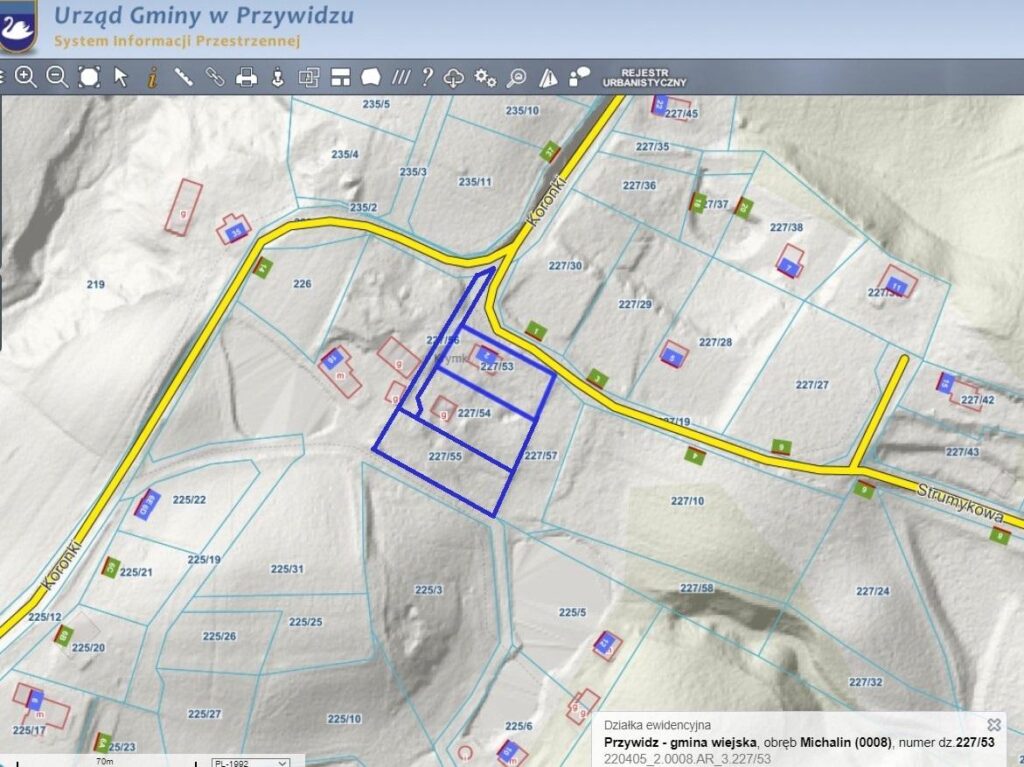Click parcel label 219
This screenshot has height=767, width=1024.
click(x=95, y=284)
